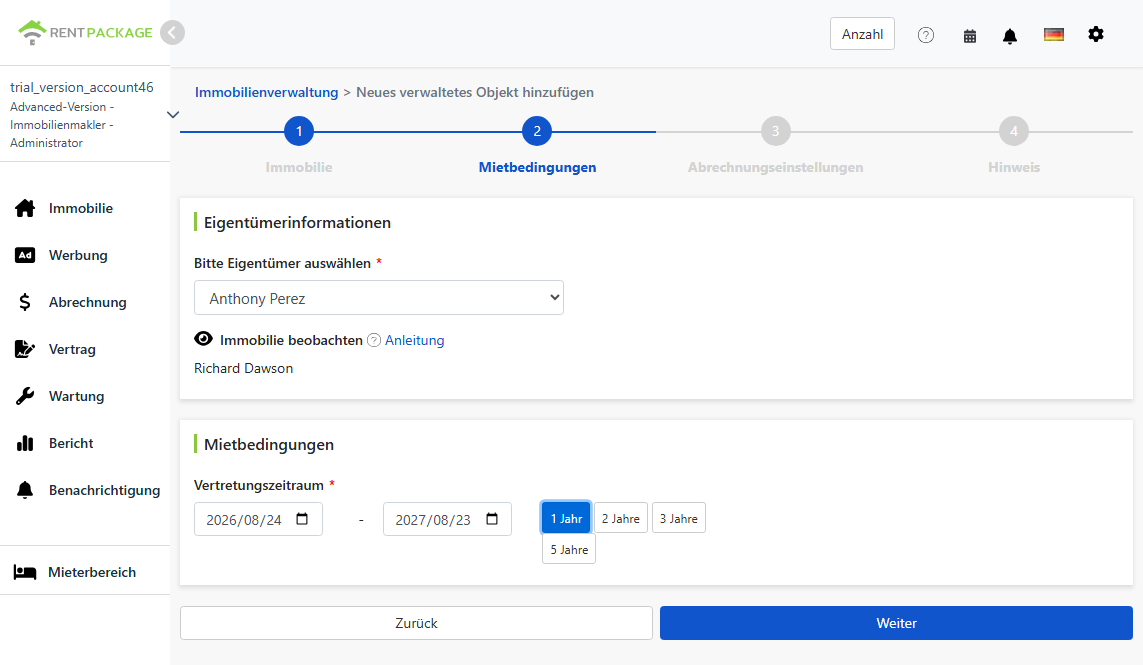1143x665 pixels.
Task: Go to step 1 Immobilie
Action: click(x=299, y=131)
